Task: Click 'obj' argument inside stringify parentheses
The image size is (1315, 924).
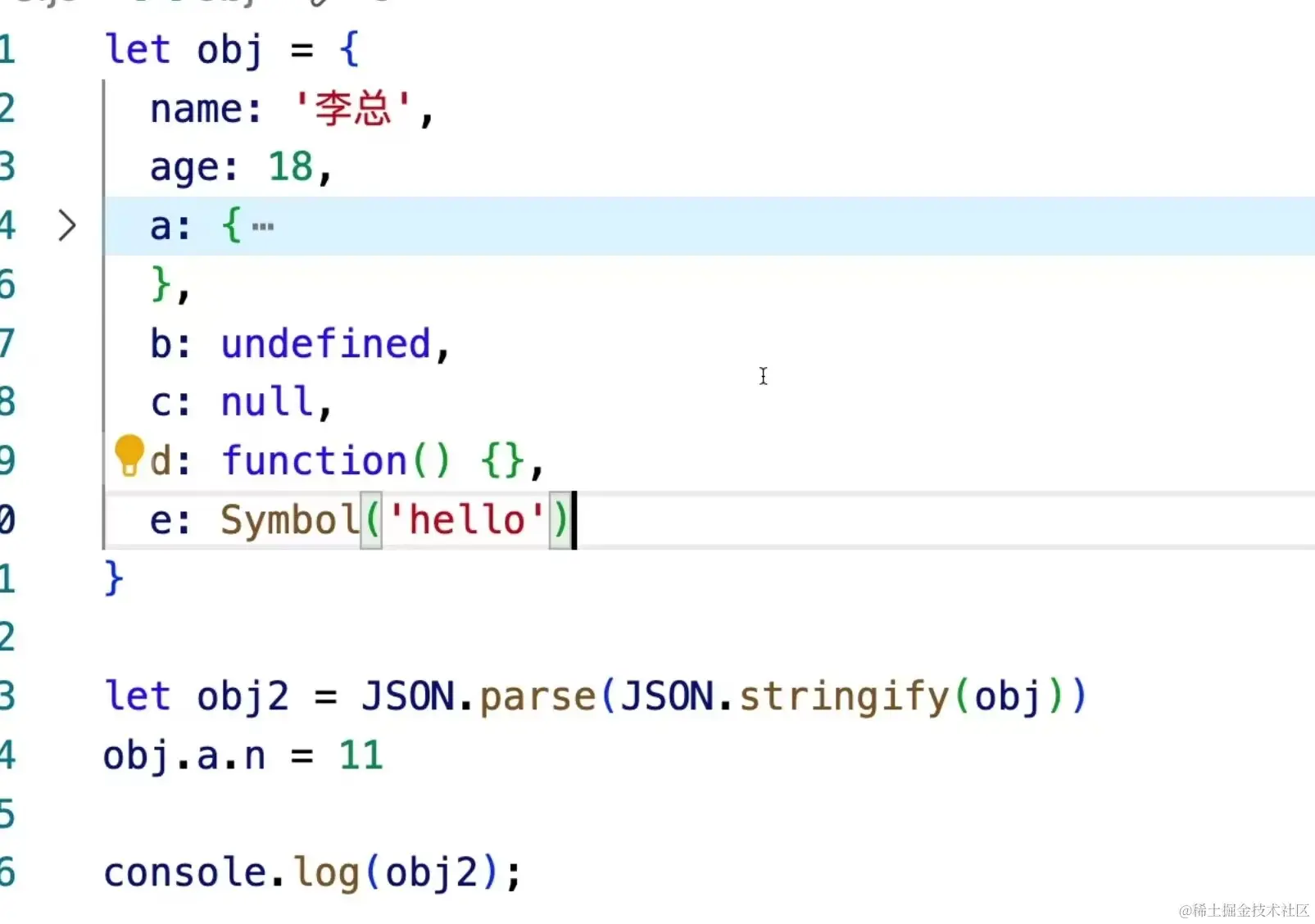Action: (1007, 696)
